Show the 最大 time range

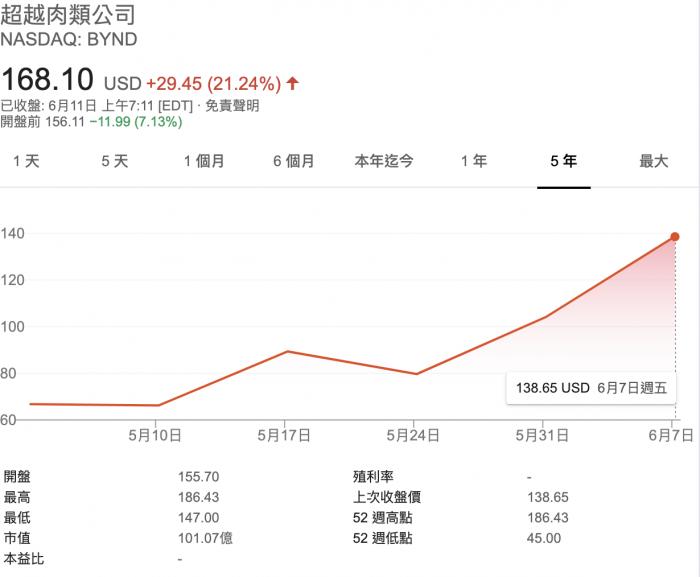click(x=654, y=161)
